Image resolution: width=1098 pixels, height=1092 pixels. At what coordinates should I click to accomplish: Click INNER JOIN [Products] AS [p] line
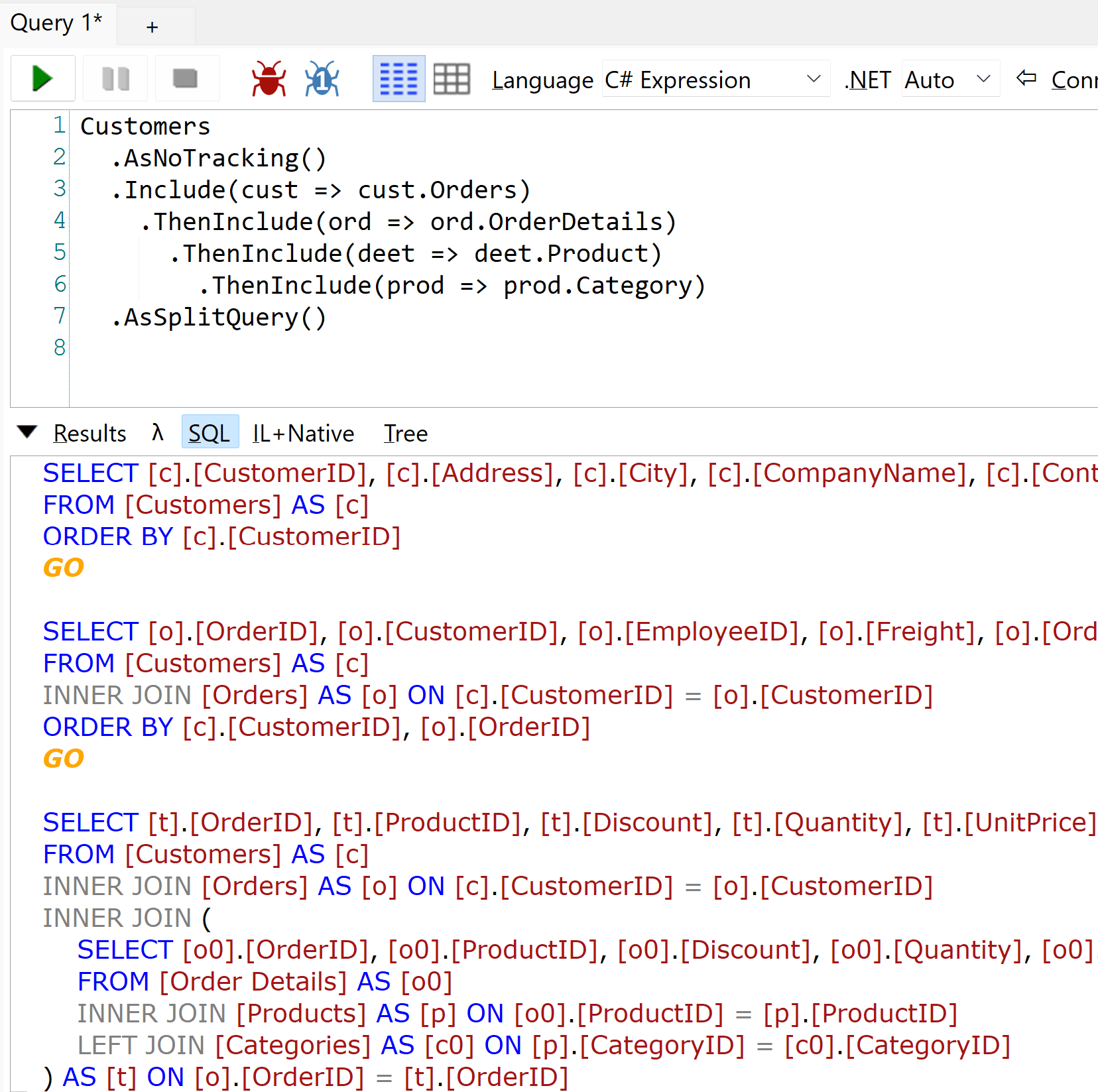coord(517,1014)
